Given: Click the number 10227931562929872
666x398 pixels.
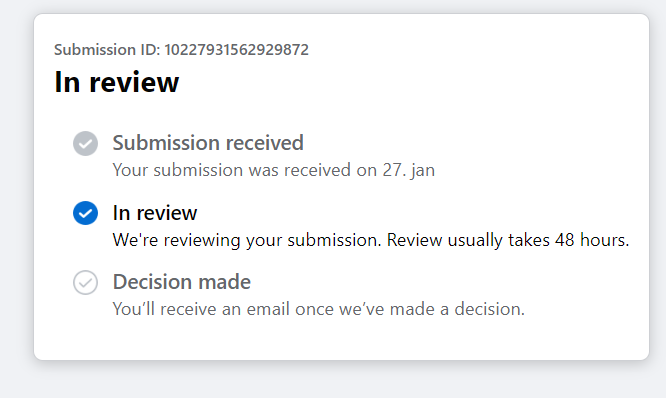Looking at the screenshot, I should 237,50.
